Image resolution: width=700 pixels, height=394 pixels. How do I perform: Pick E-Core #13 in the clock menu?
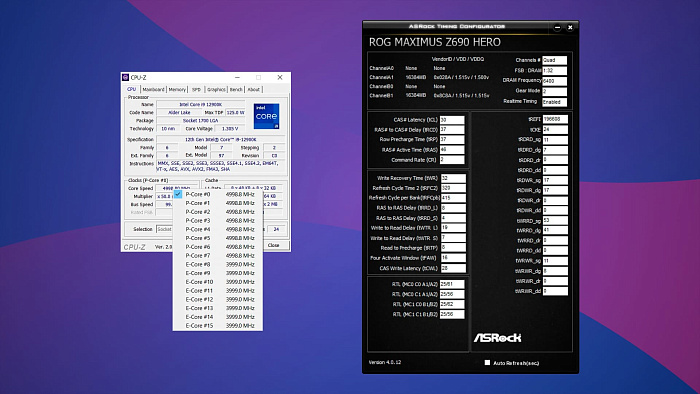(x=218, y=308)
